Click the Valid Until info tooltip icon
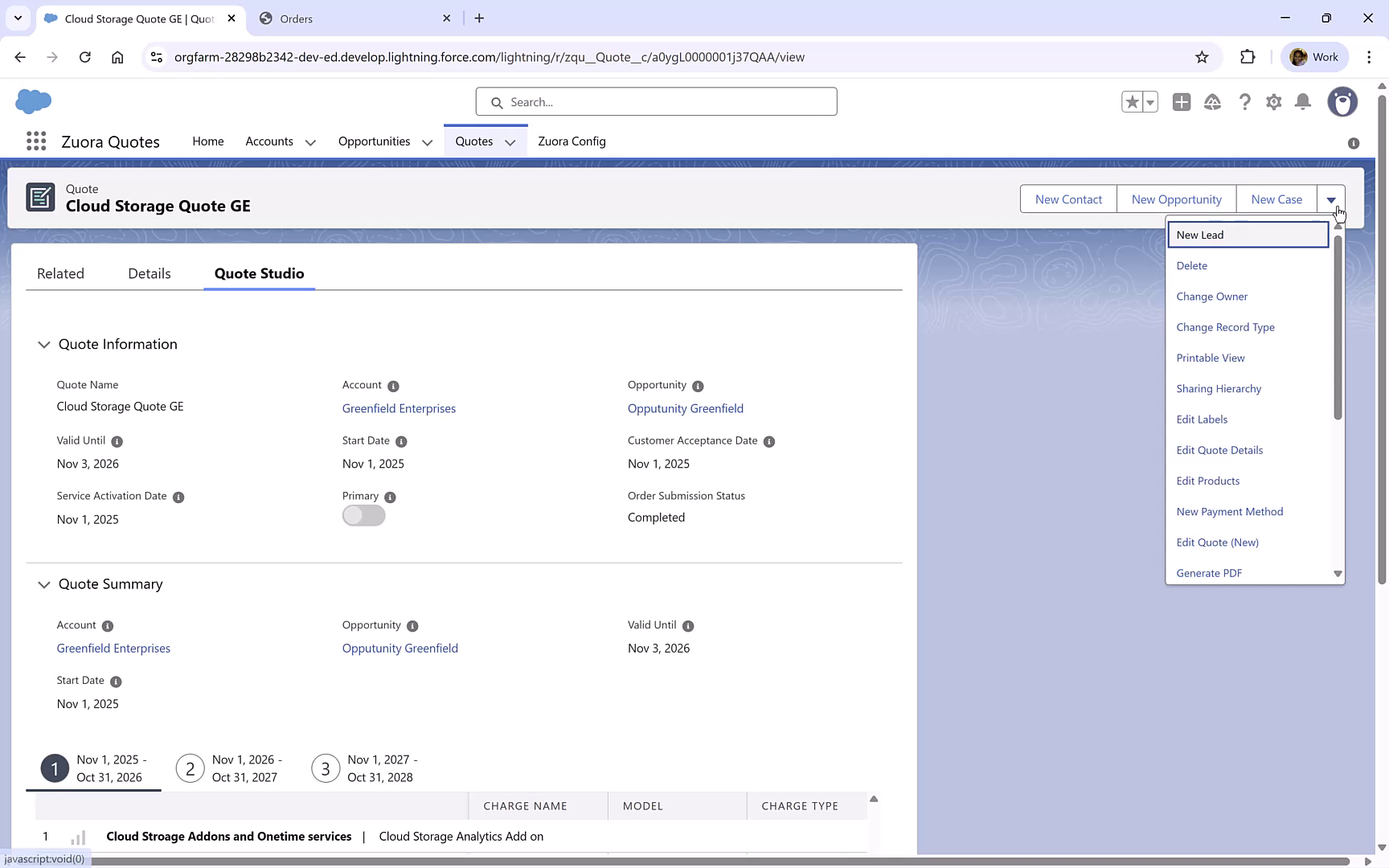 pos(117,441)
